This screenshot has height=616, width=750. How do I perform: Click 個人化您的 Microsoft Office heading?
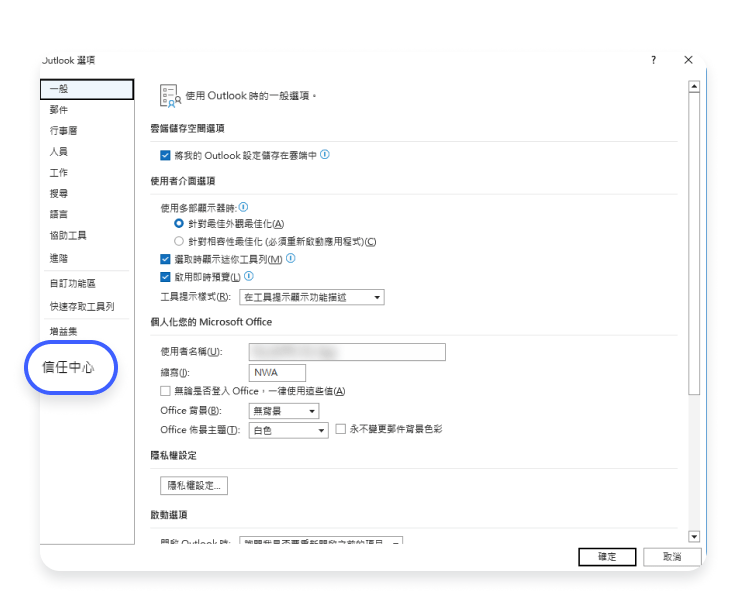(x=211, y=322)
